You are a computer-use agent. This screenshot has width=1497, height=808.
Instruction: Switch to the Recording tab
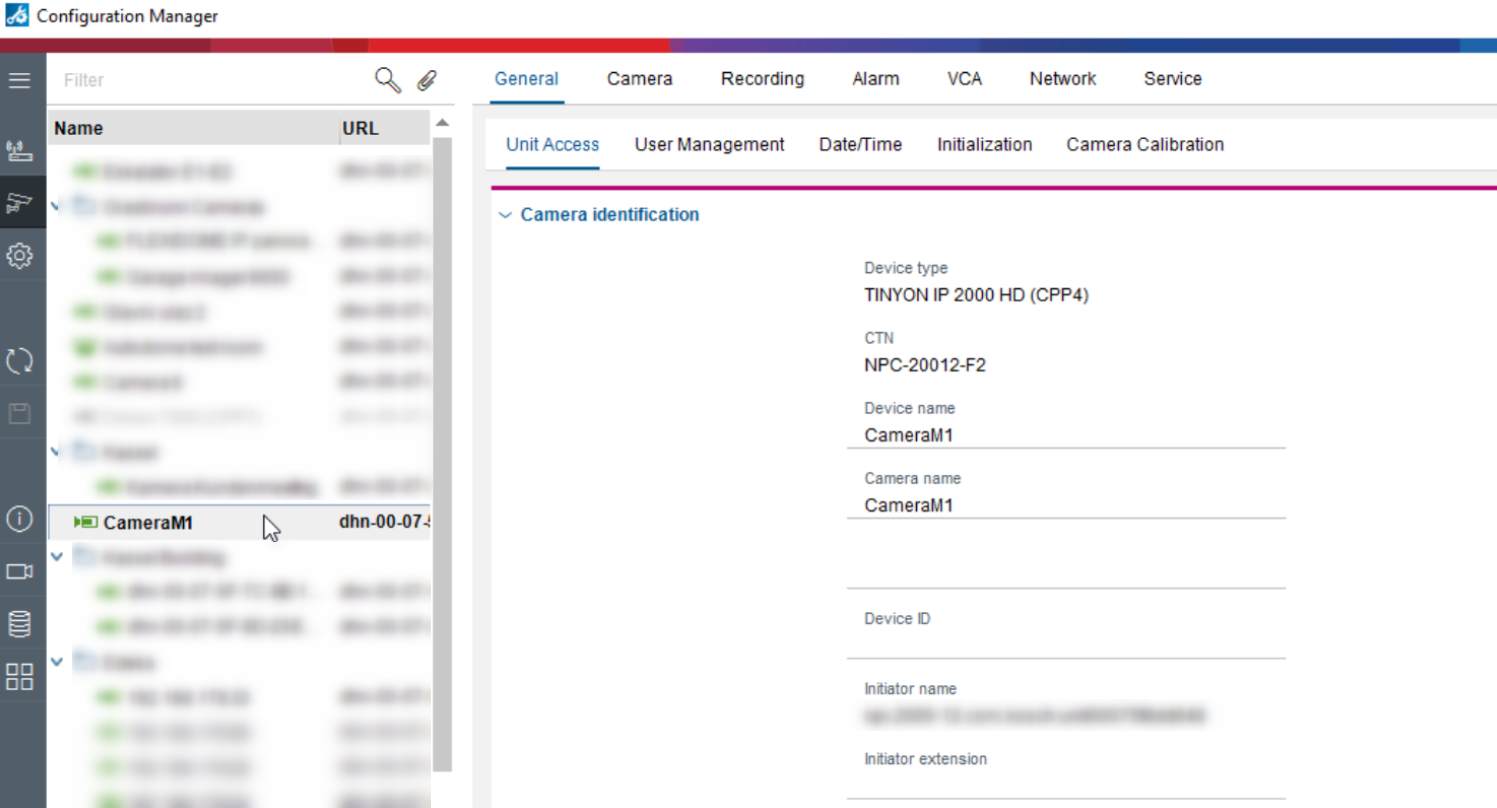tap(762, 79)
